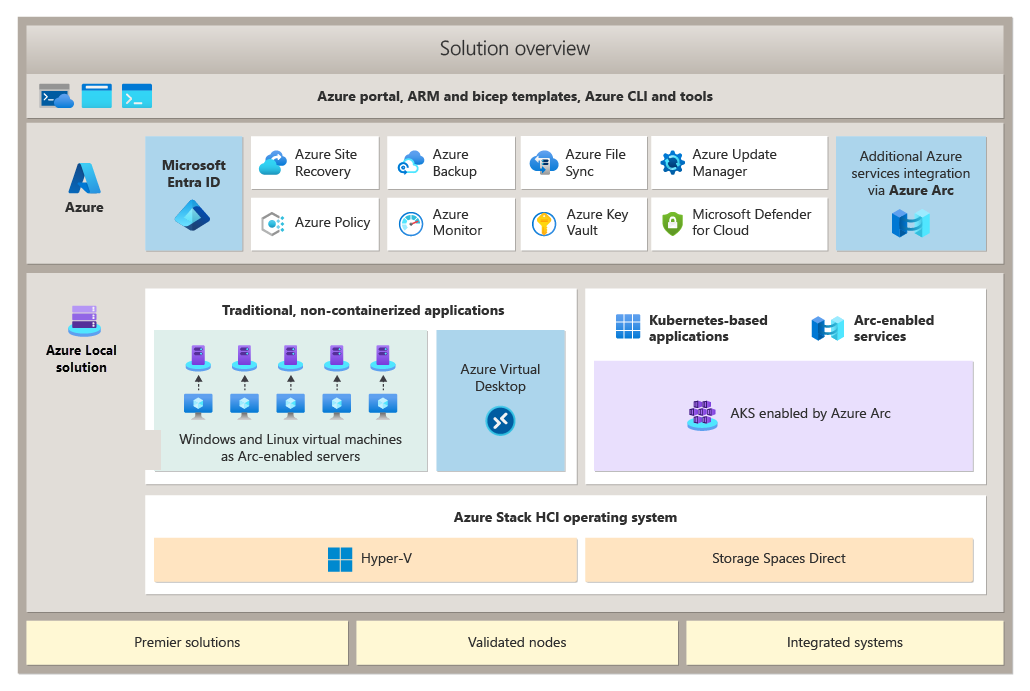Viewport: 1030px width, 691px height.
Task: Click the Azure Monitor gauge icon
Action: 409,223
